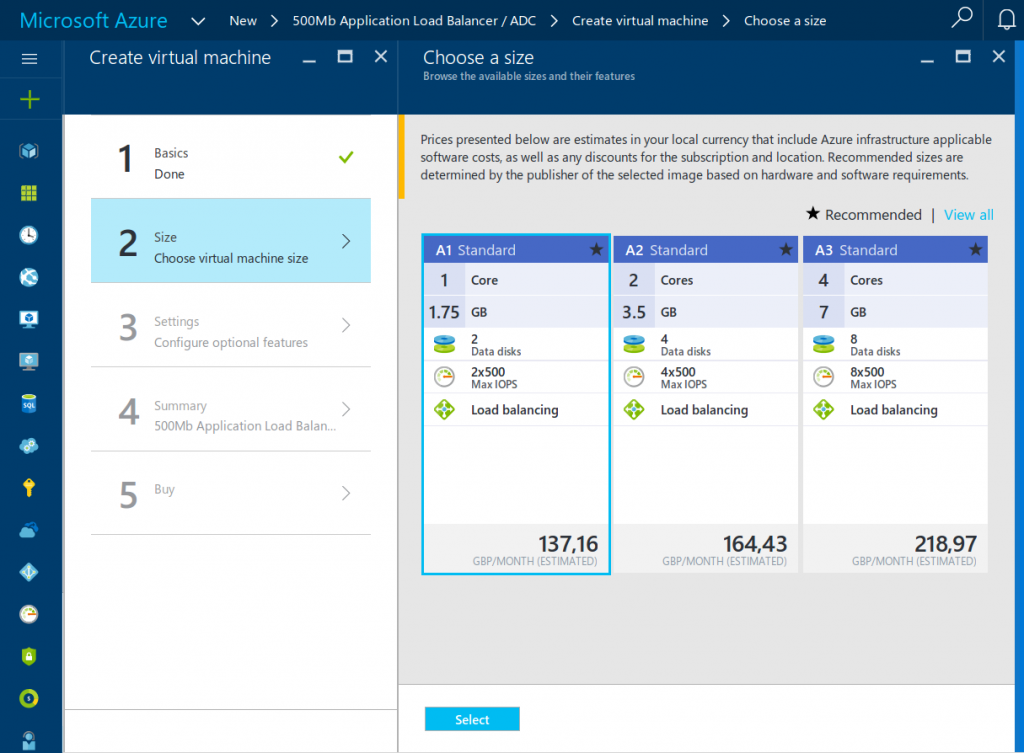1024x753 pixels.
Task: Expand the Microsoft Azure breadcrumb dropdown arrow
Action: click(198, 20)
